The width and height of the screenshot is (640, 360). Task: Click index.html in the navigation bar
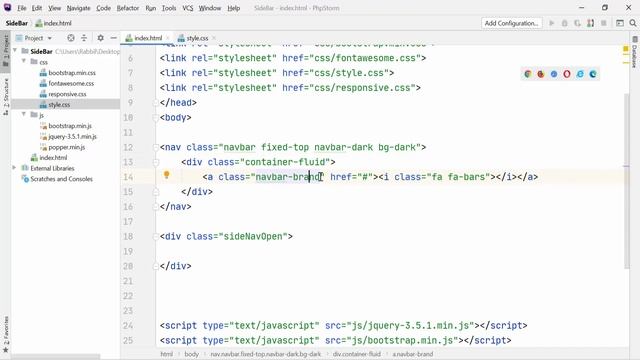pos(53,23)
